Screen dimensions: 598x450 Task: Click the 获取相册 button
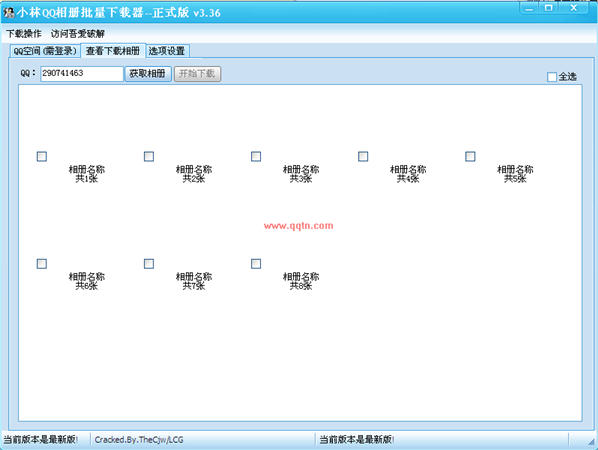click(x=148, y=74)
